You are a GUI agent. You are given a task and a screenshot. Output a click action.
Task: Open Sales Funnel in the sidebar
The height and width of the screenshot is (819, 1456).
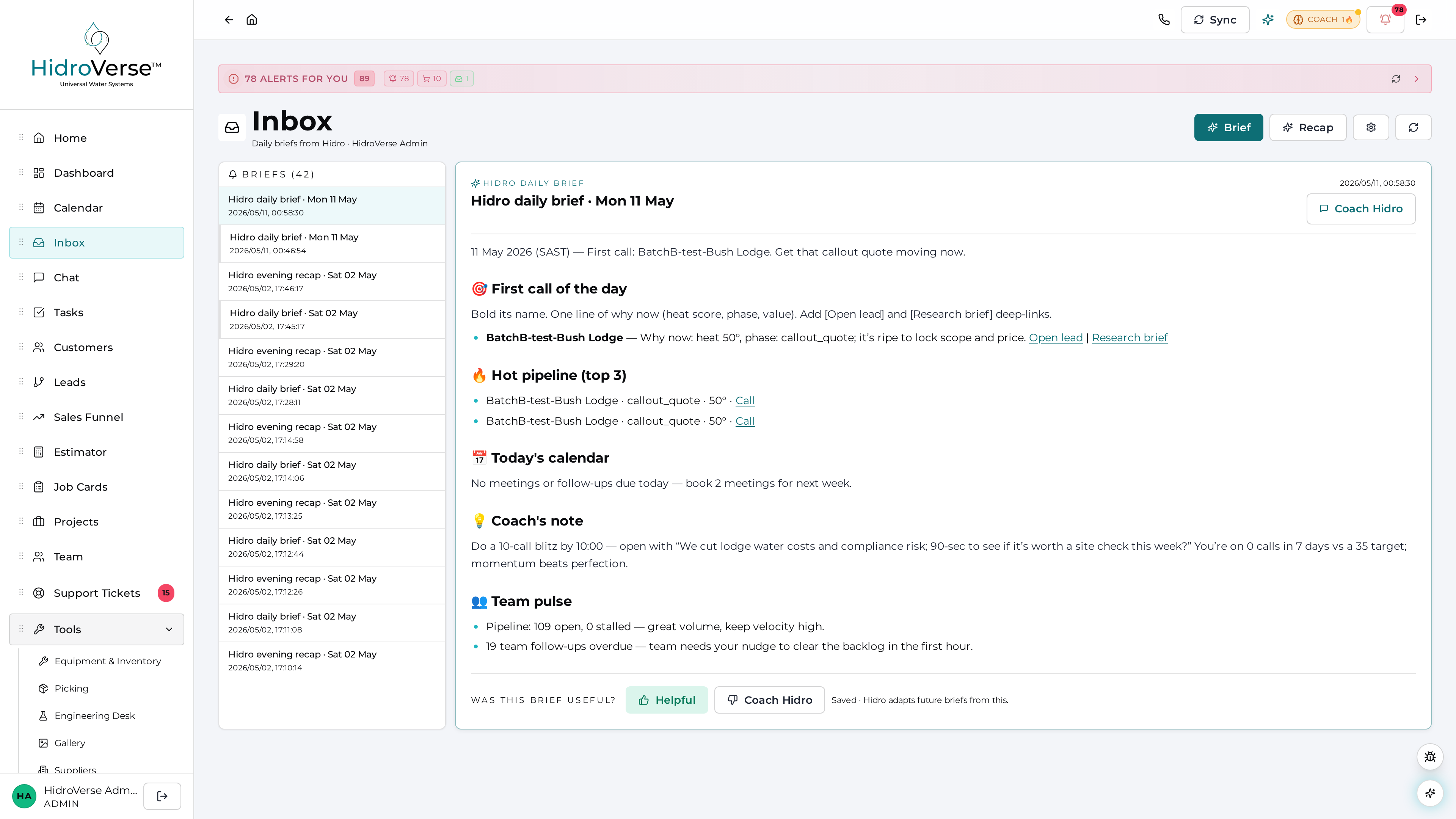(x=97, y=417)
